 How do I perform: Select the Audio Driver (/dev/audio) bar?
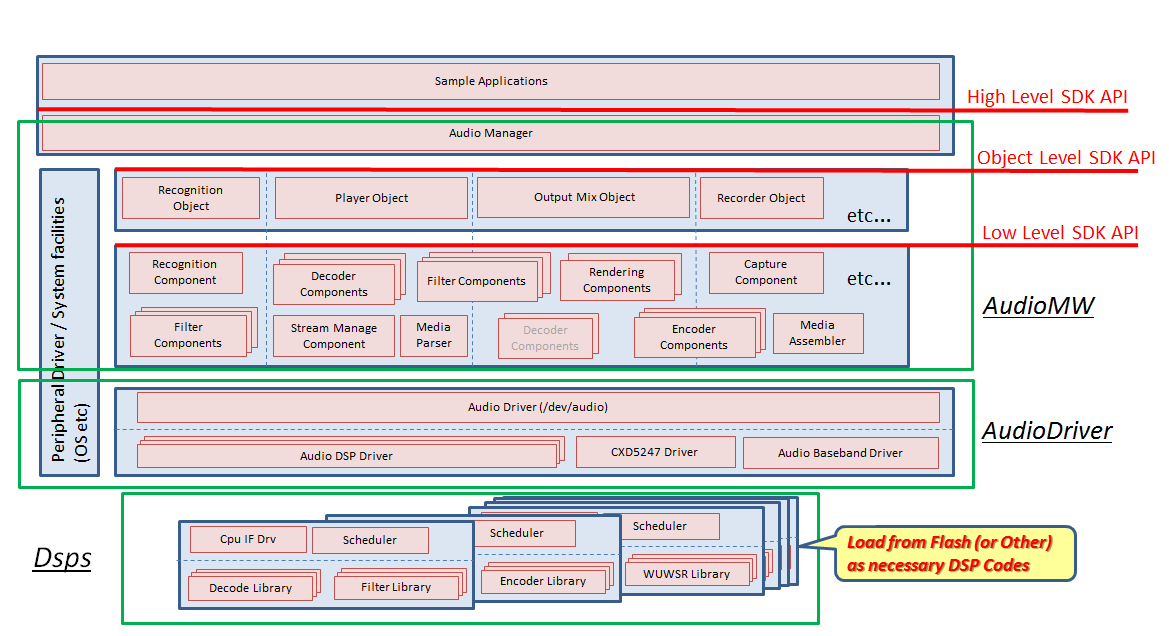point(538,407)
